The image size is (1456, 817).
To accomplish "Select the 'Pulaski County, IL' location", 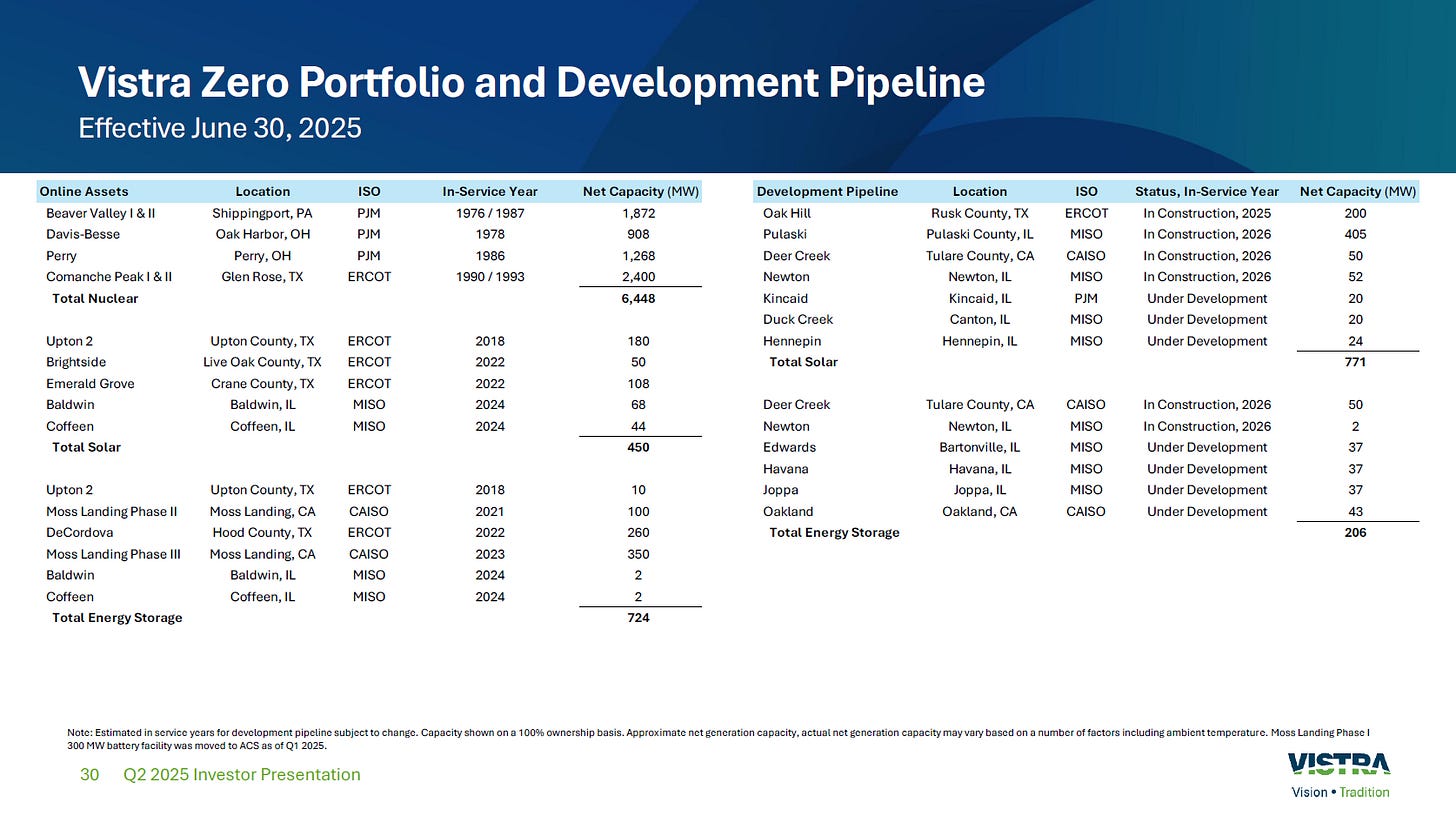I will [x=979, y=234].
